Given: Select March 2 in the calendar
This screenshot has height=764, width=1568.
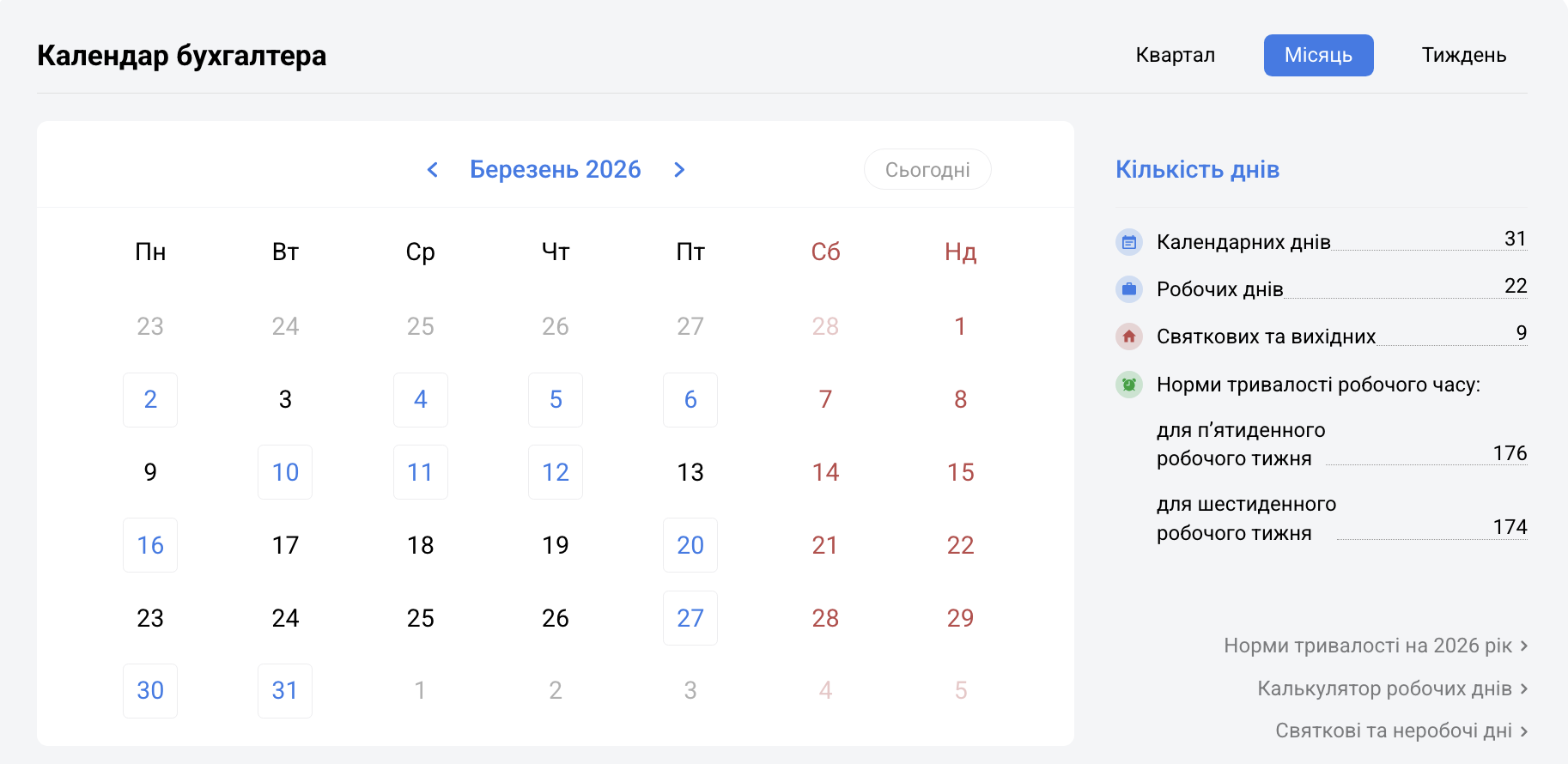Looking at the screenshot, I should [x=150, y=400].
